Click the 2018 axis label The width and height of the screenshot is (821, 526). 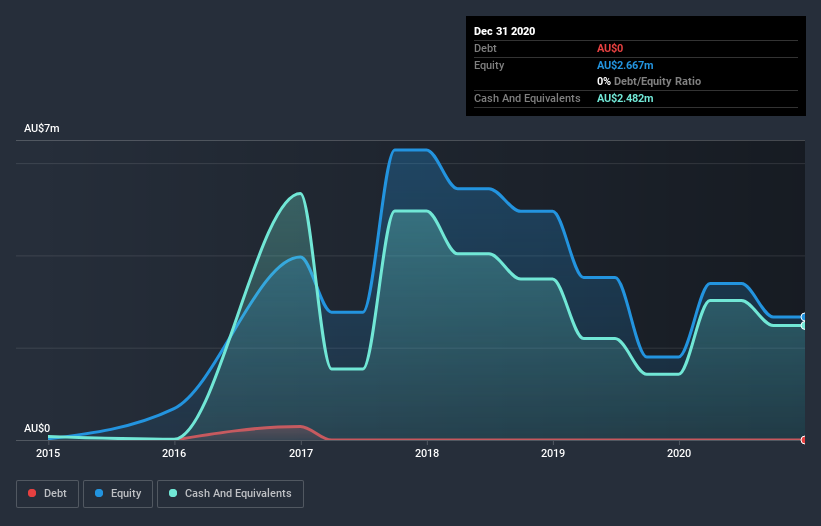pos(427,453)
